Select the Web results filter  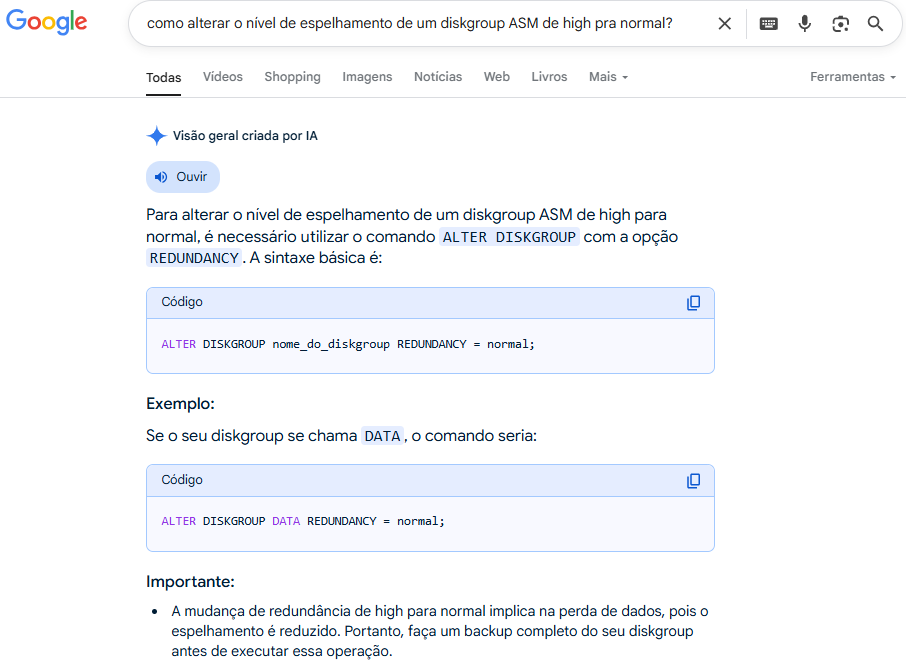[496, 77]
